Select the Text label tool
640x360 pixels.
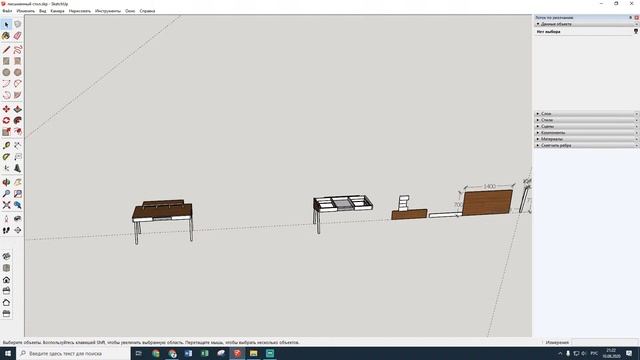(x=18, y=157)
